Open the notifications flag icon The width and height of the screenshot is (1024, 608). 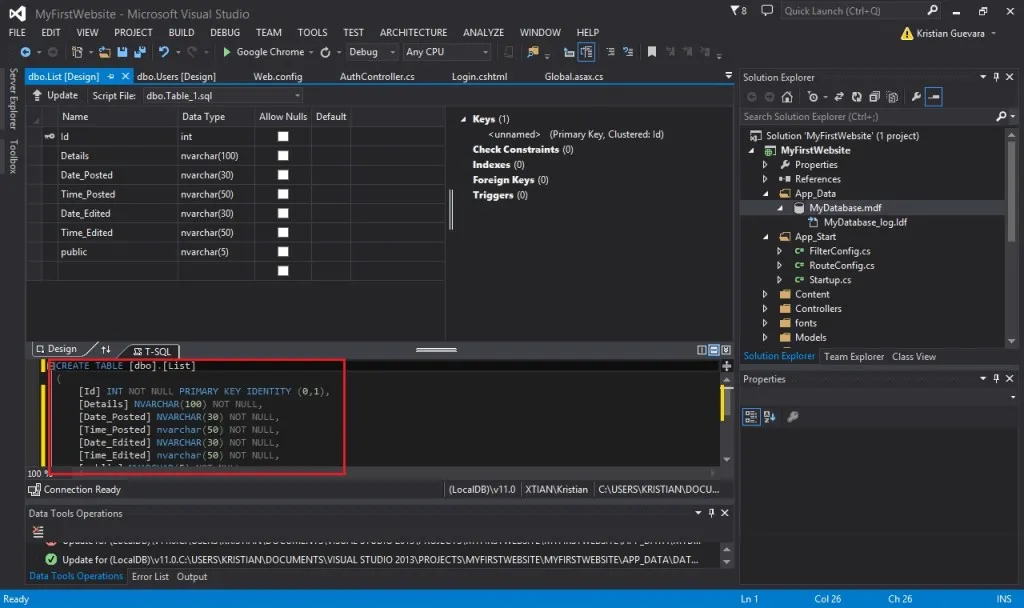coord(735,10)
